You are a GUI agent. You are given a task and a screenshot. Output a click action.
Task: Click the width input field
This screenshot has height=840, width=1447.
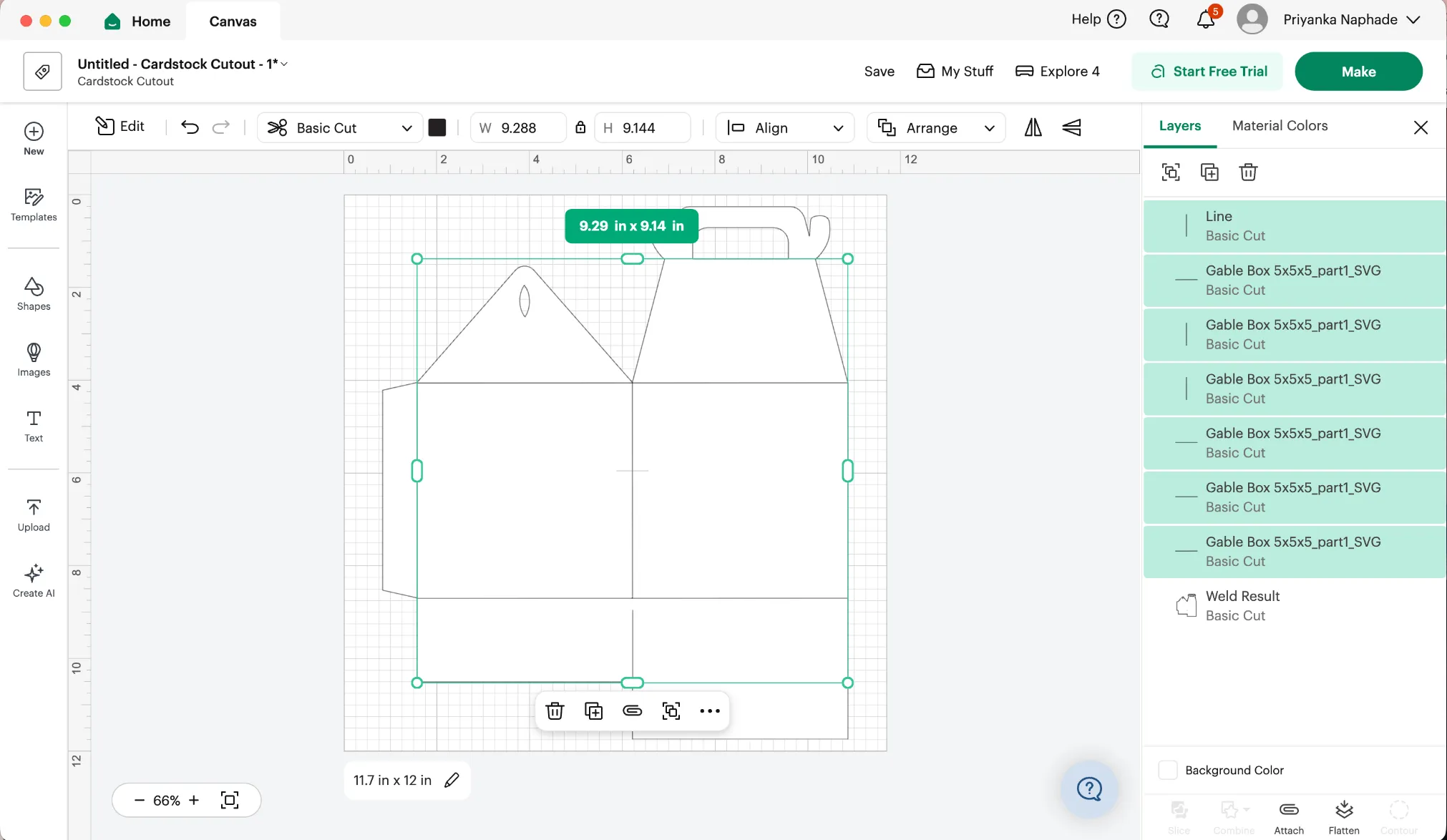(519, 127)
